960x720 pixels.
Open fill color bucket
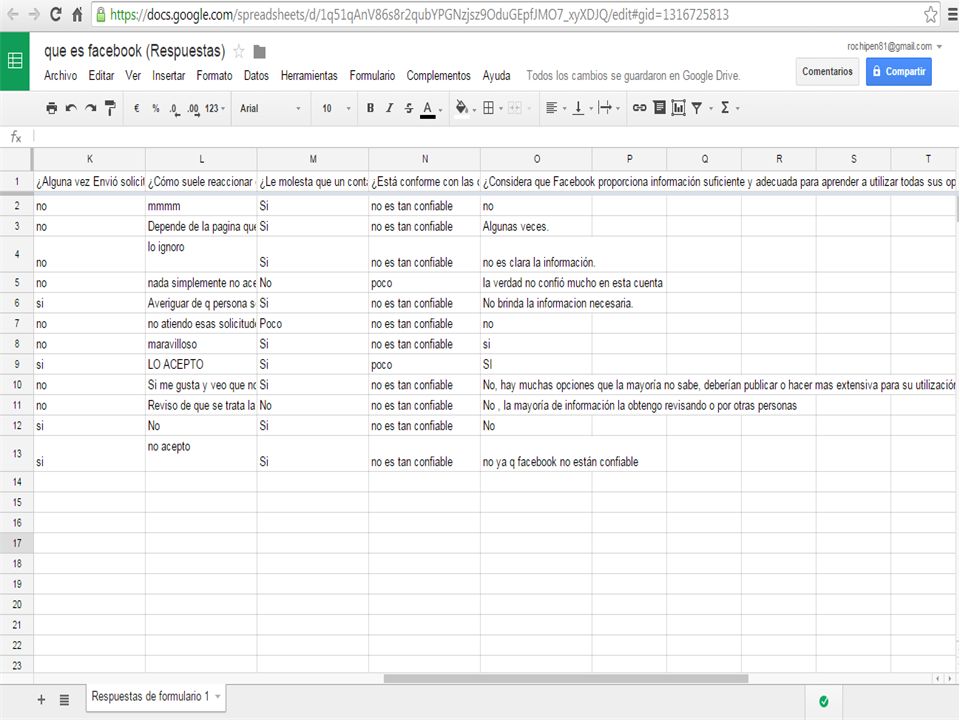[x=462, y=108]
